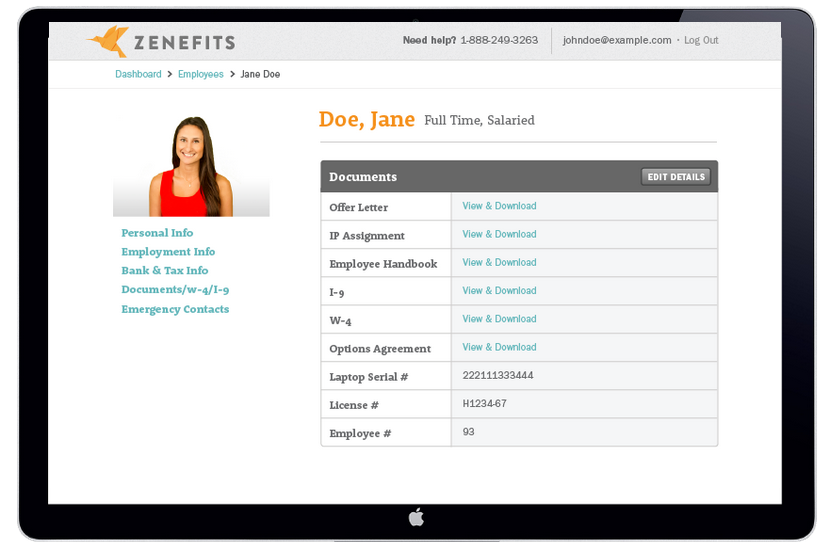Click the johndoe@example.com account email

pyautogui.click(x=617, y=40)
